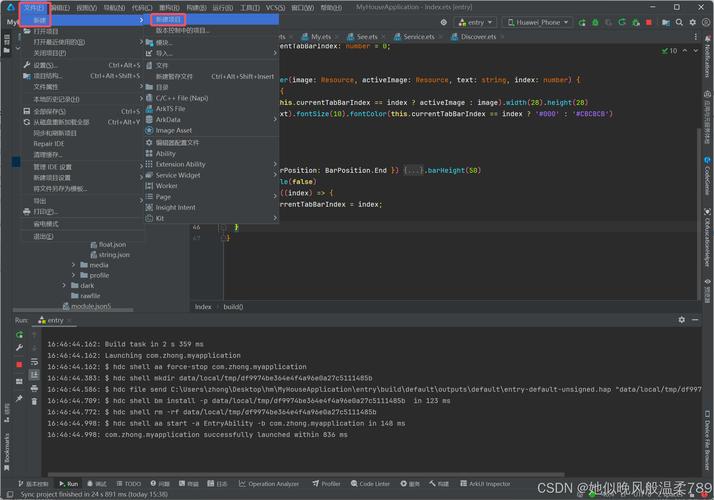Open the Notifications side panel

click(x=707, y=63)
